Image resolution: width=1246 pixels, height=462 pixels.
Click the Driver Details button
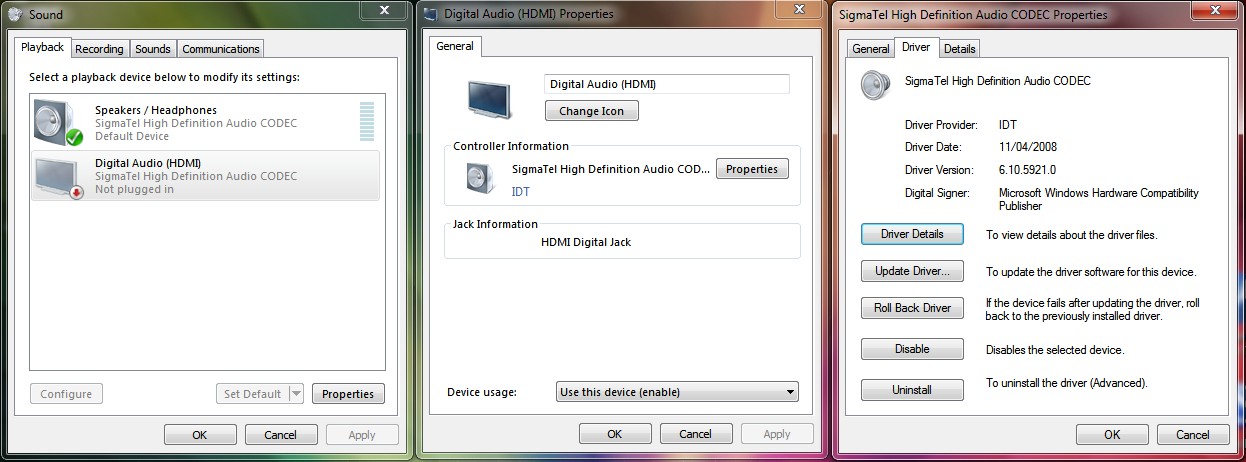click(x=912, y=234)
